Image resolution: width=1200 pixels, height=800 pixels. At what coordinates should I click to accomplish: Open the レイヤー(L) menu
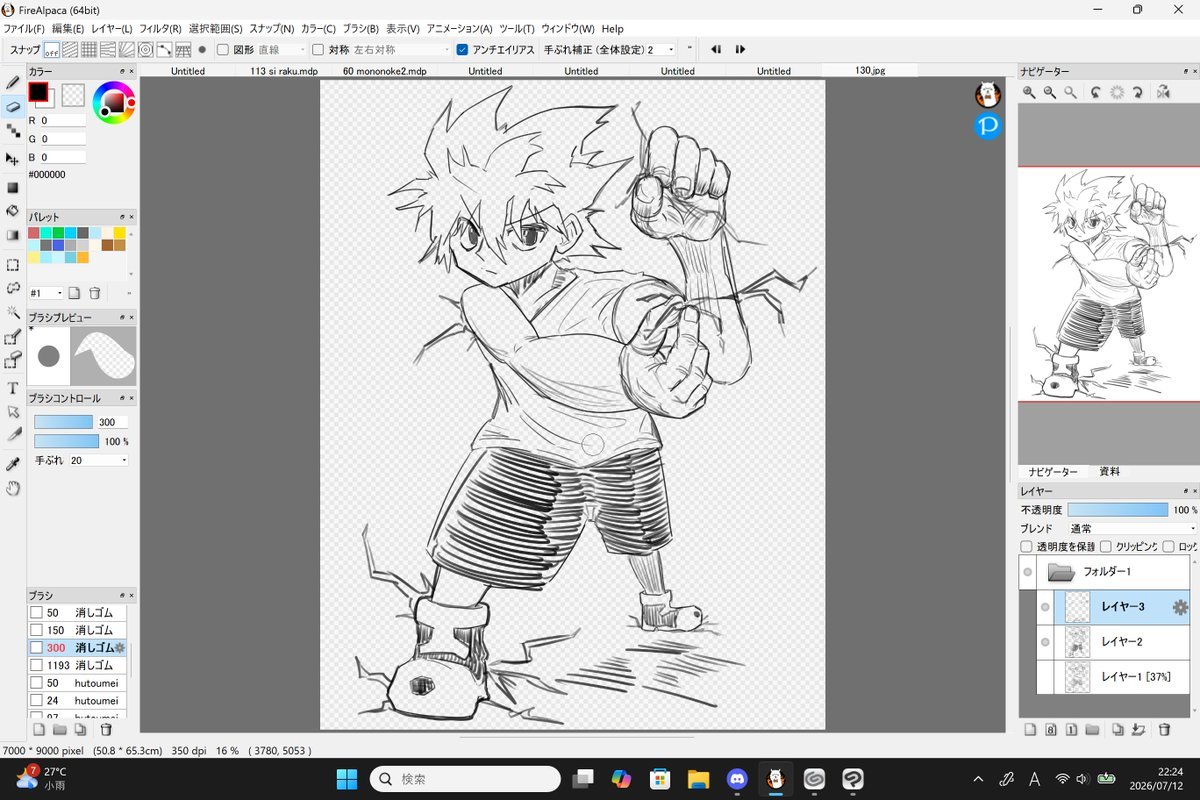point(112,29)
